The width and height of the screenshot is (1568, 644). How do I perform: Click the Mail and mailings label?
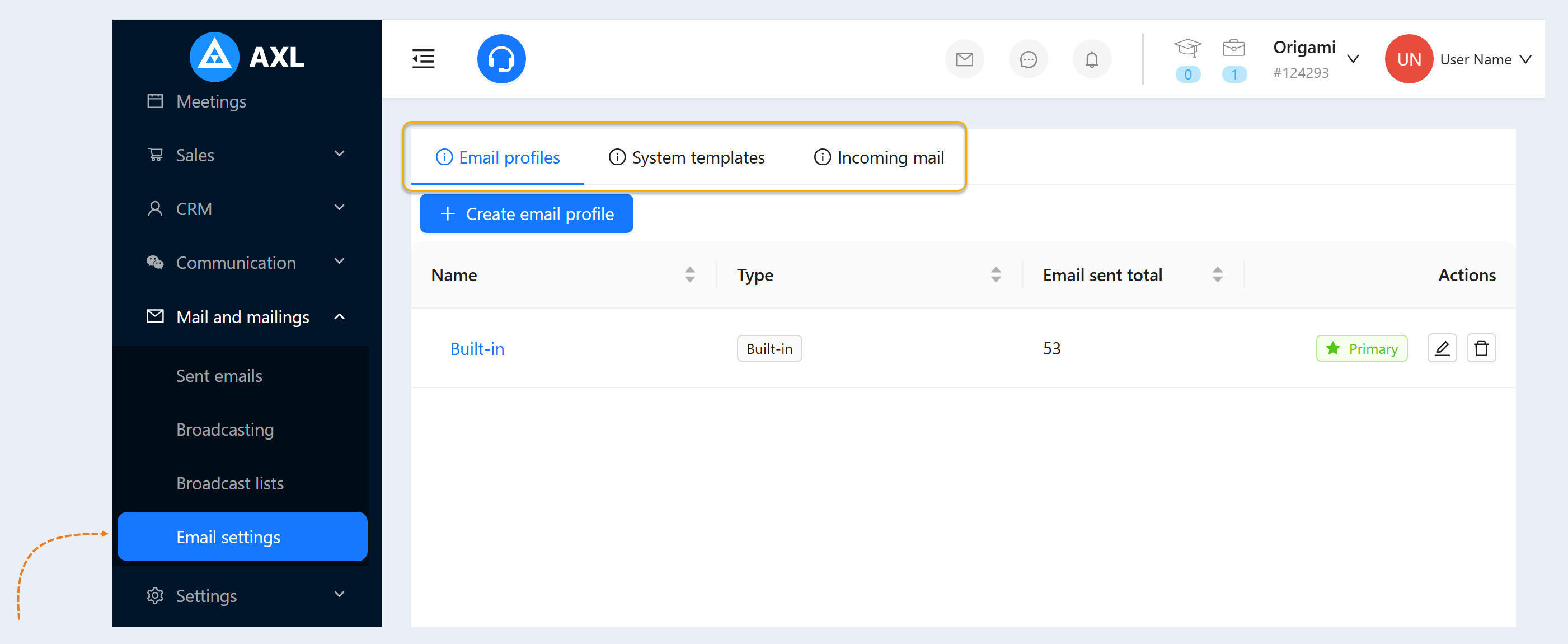[242, 317]
